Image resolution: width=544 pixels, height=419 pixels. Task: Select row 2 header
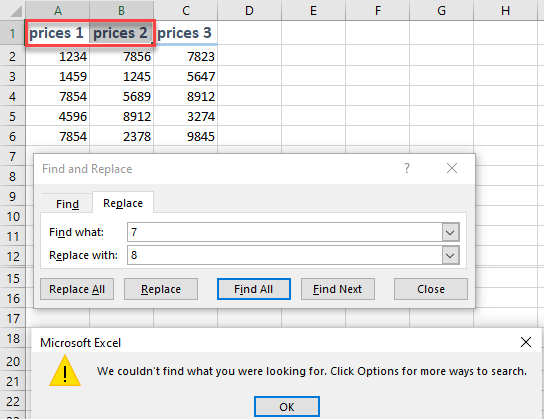(x=12, y=56)
